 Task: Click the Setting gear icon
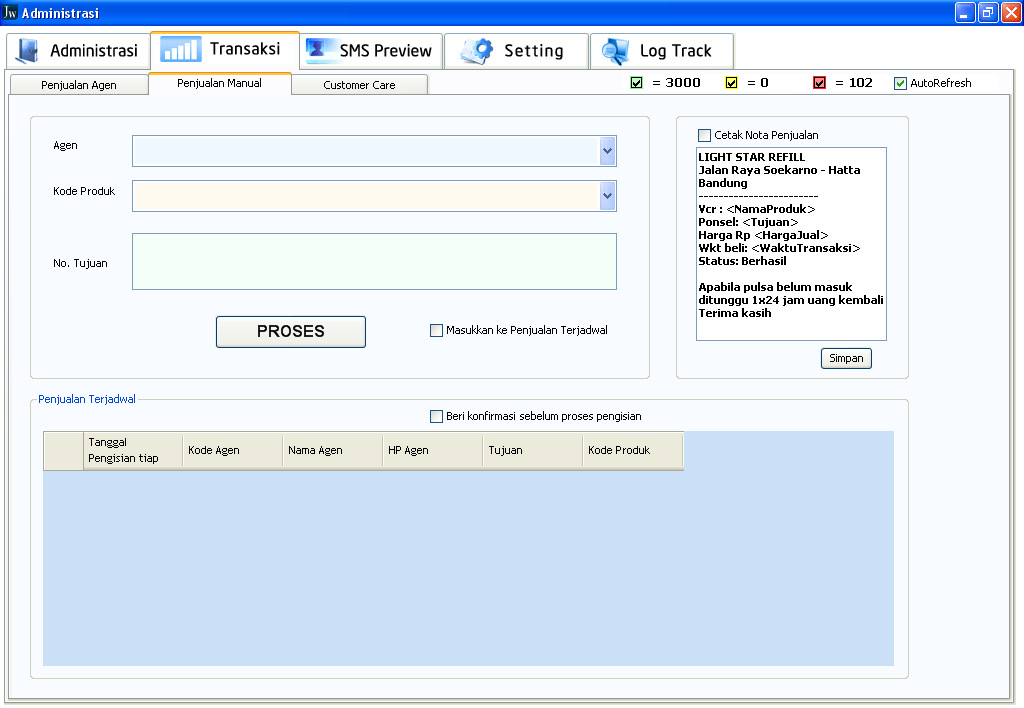click(x=477, y=51)
